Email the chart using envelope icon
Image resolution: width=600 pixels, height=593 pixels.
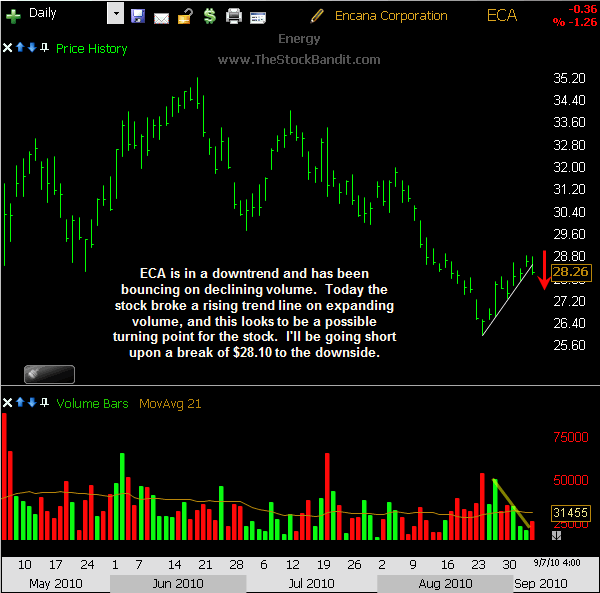pyautogui.click(x=161, y=16)
